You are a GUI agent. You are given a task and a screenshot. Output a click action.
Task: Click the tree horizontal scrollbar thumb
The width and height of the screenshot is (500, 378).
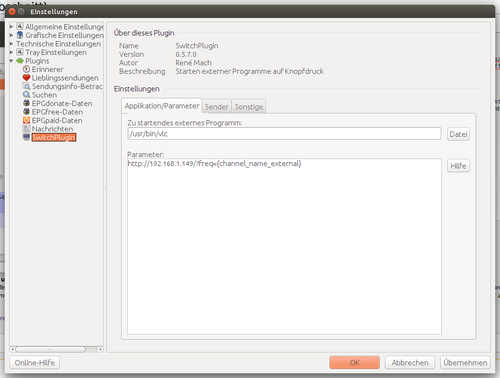pyautogui.click(x=50, y=349)
